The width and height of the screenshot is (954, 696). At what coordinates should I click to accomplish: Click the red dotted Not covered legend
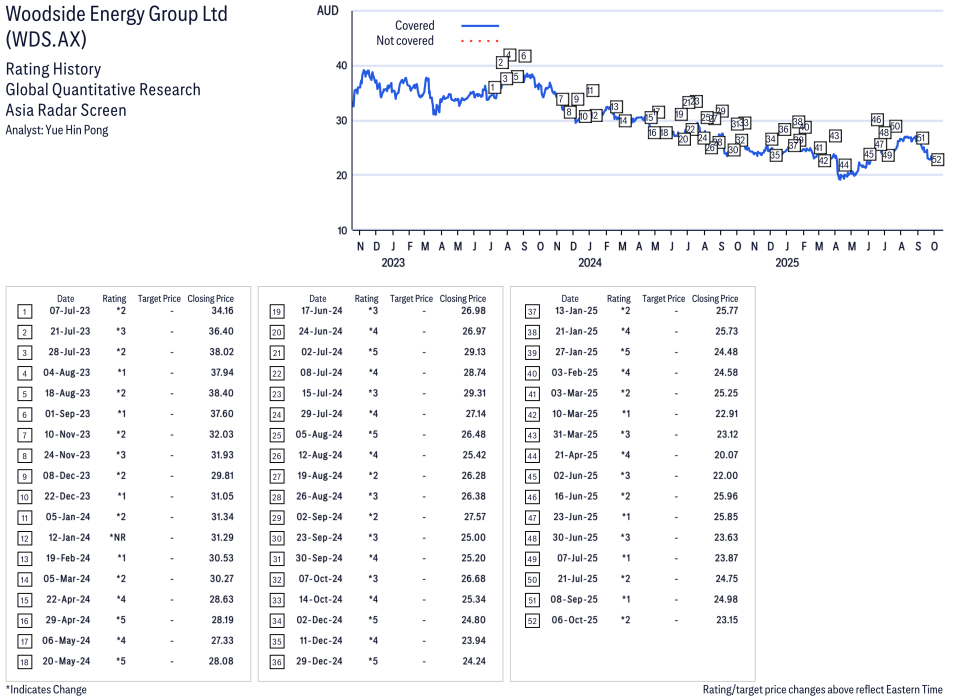(x=480, y=41)
